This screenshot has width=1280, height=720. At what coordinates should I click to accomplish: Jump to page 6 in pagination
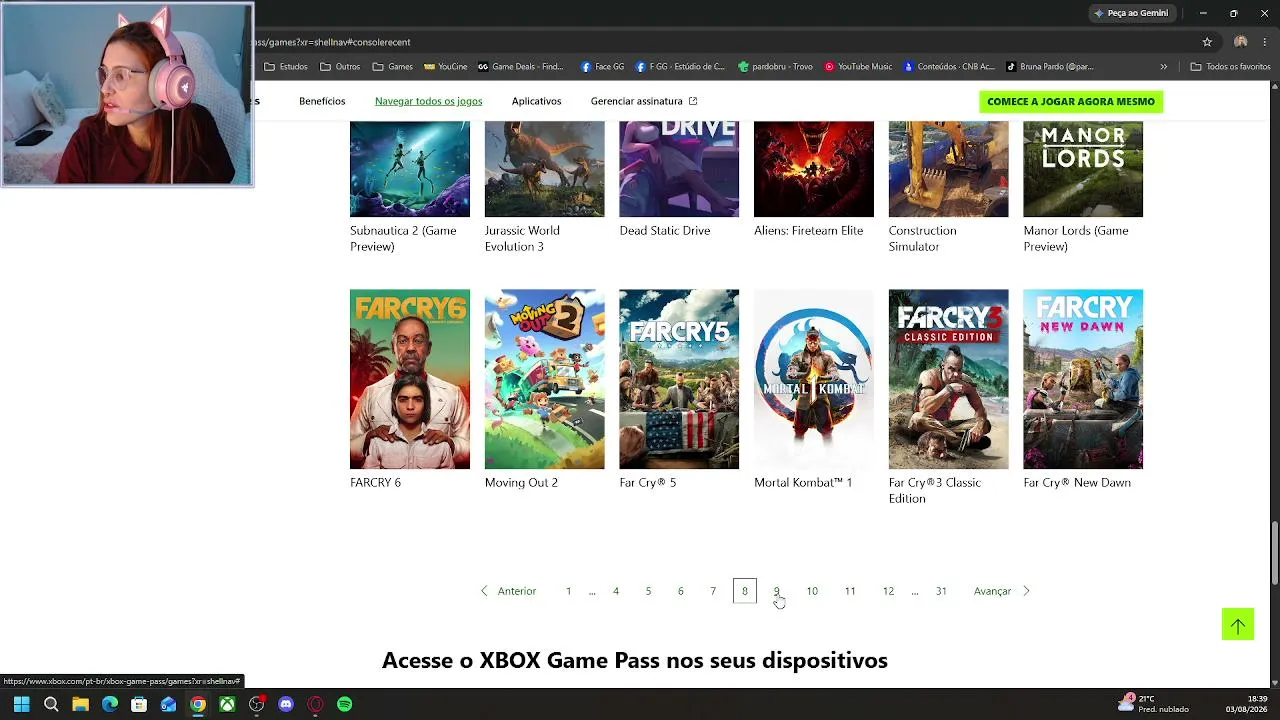point(680,591)
